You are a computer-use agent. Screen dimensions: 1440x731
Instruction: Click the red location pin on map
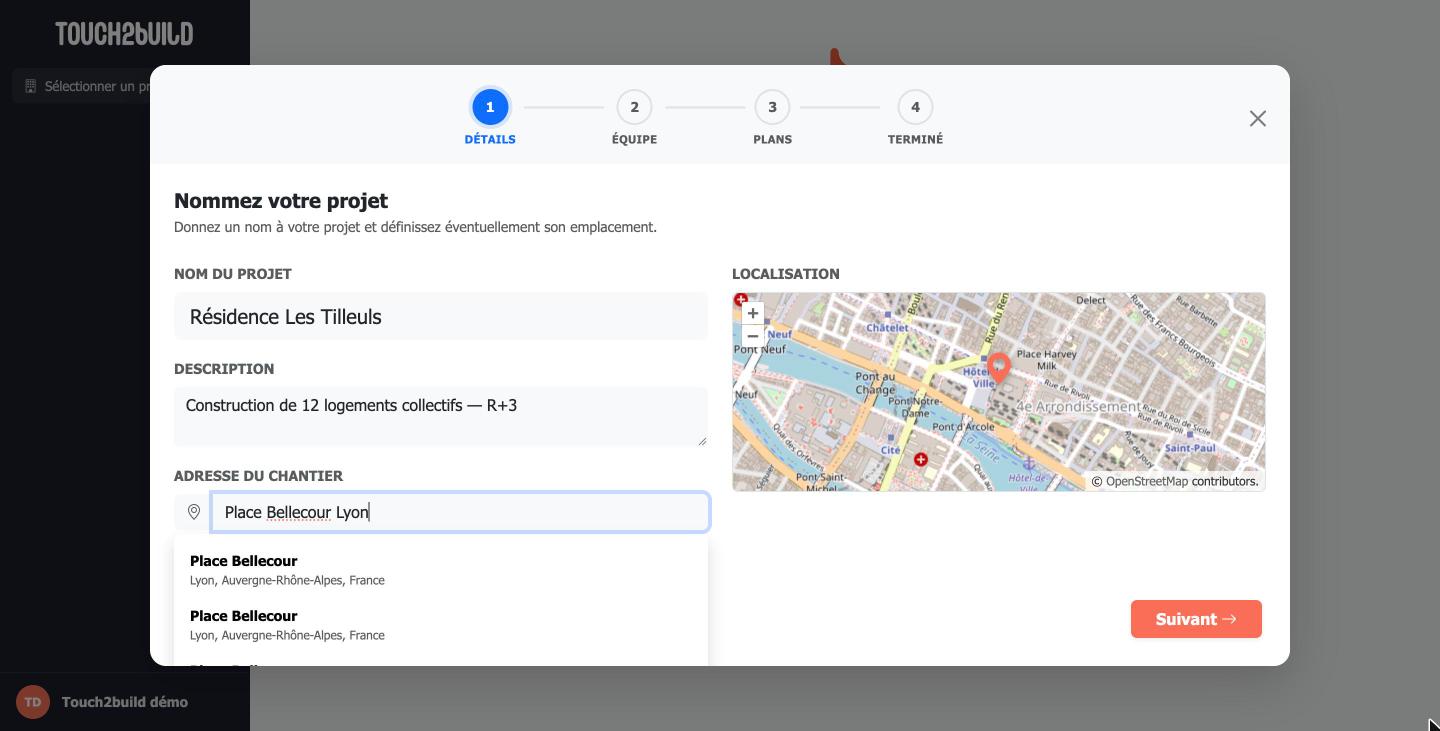998,369
